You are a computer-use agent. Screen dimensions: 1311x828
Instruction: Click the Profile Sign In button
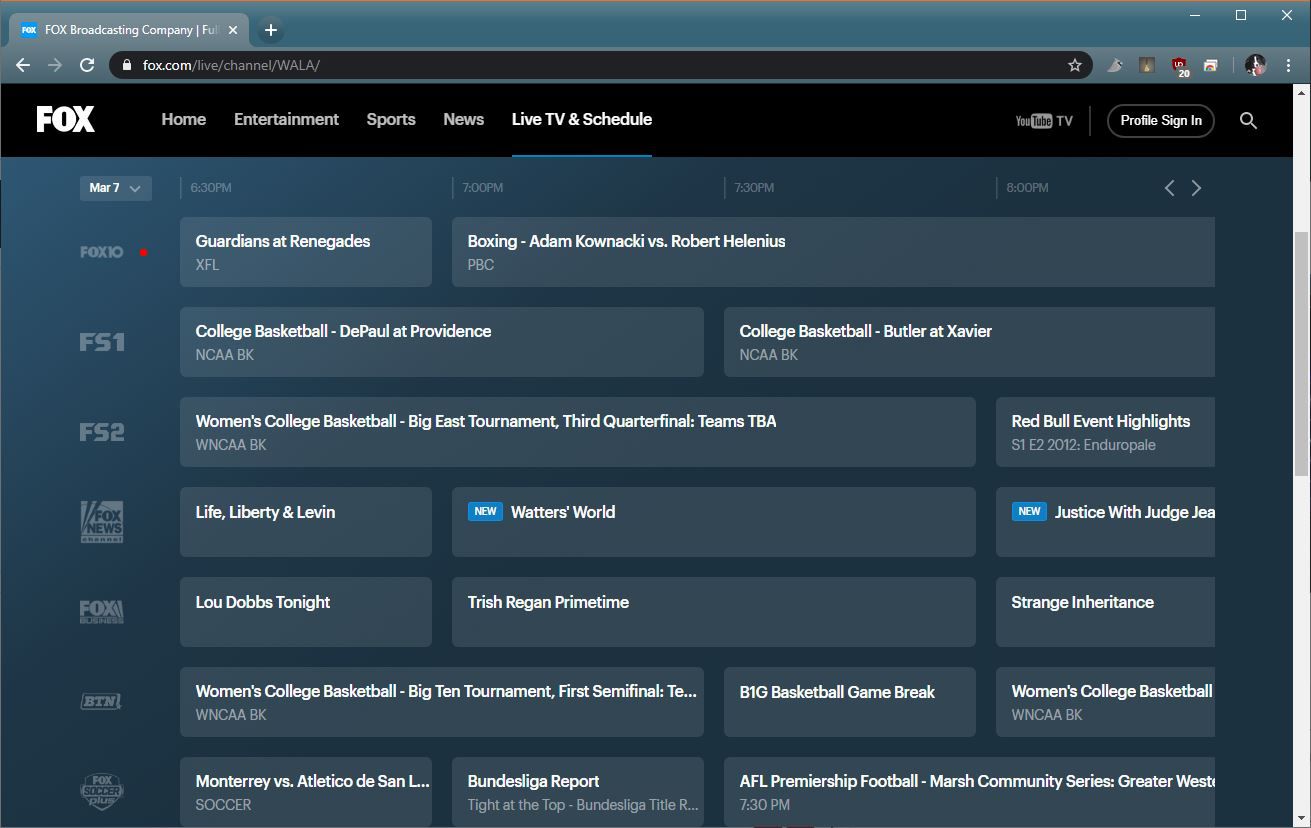(1161, 121)
